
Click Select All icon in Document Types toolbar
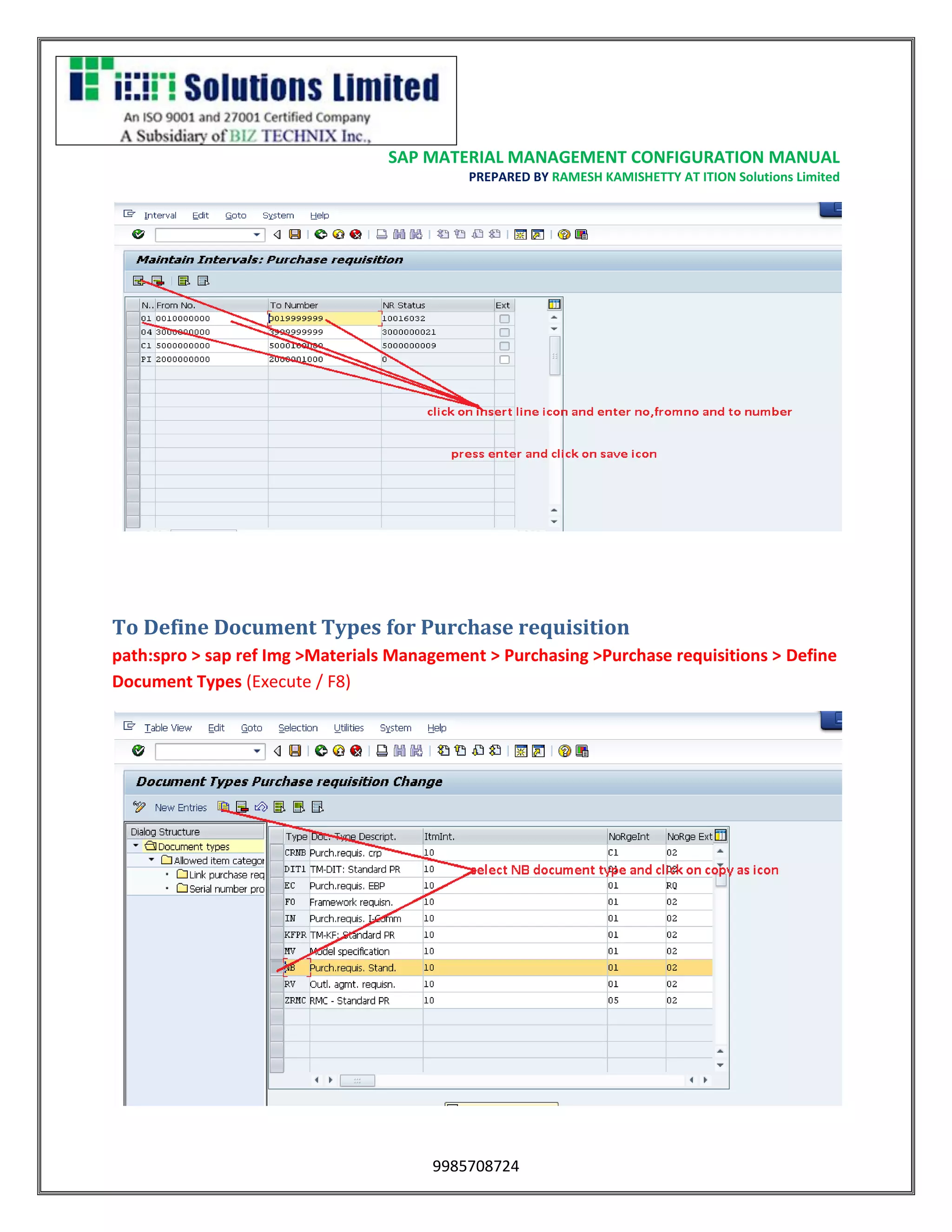279,807
